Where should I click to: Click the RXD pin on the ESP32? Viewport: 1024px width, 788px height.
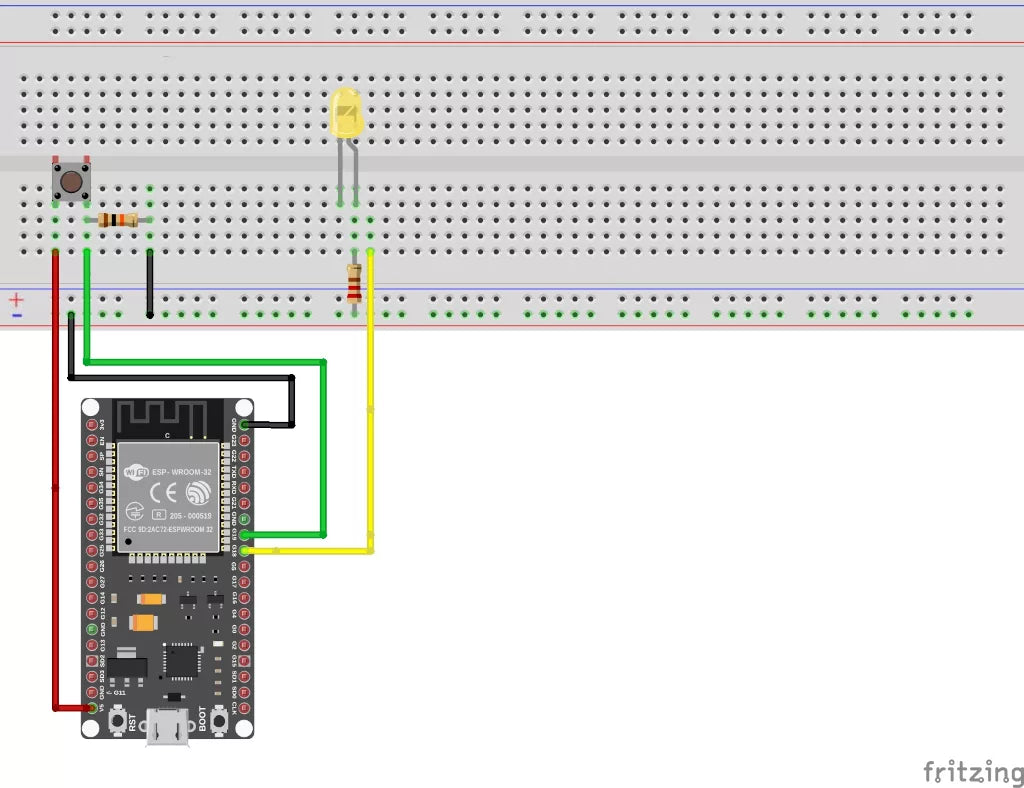tap(245, 487)
